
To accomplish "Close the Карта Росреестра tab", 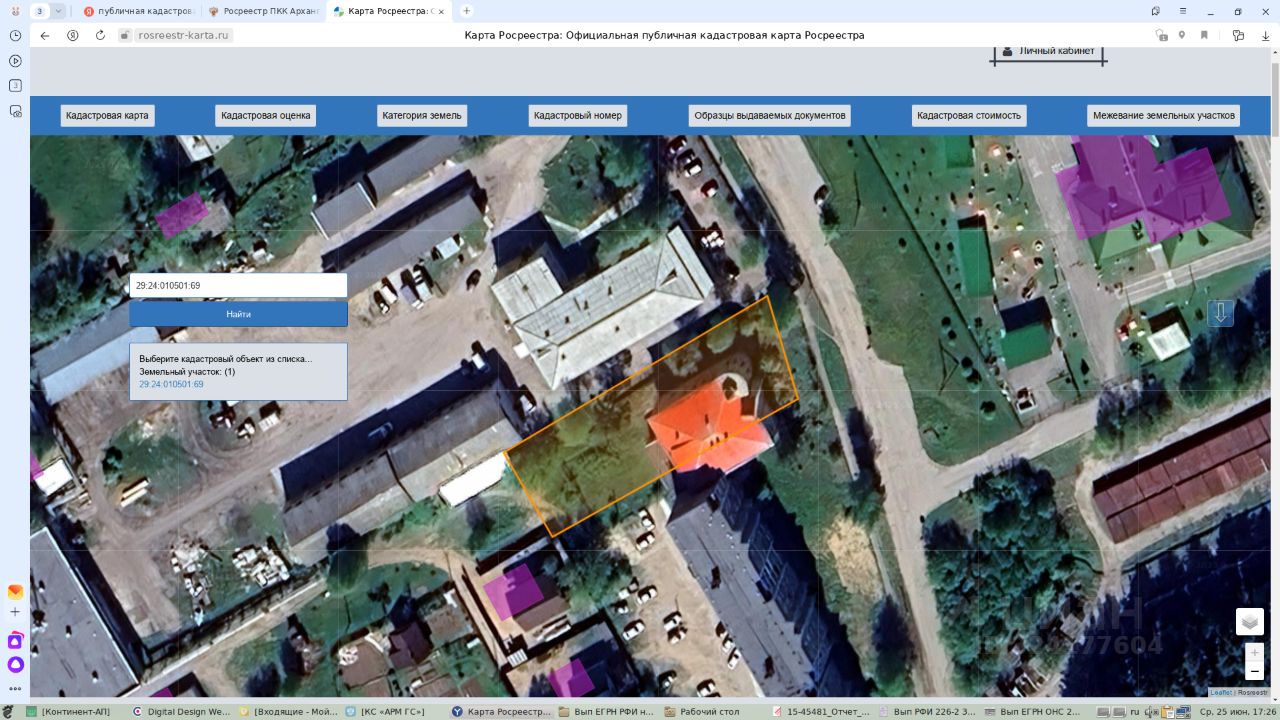I will (x=441, y=11).
